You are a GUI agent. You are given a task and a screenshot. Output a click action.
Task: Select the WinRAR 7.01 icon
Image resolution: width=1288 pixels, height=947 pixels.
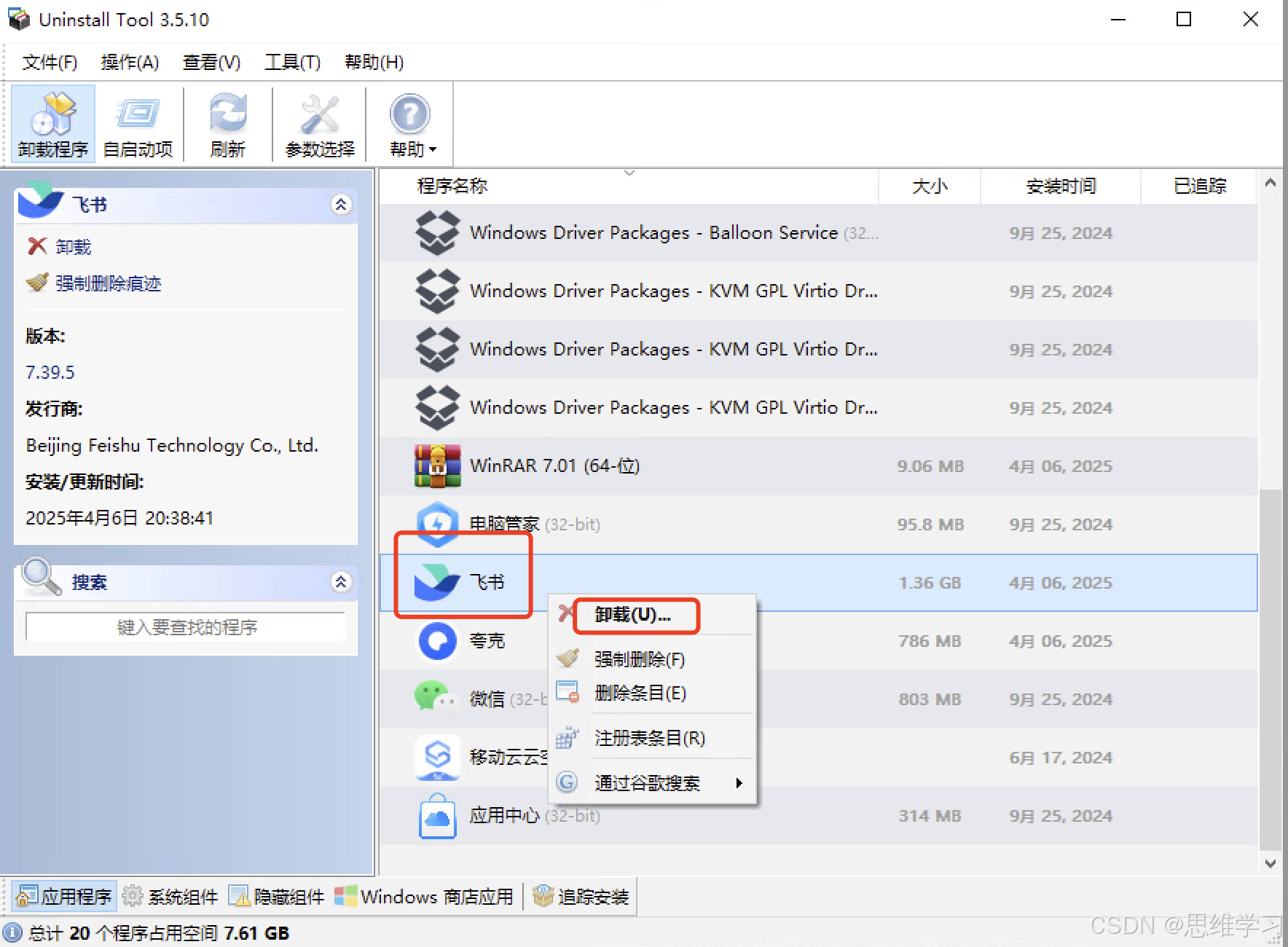point(437,465)
